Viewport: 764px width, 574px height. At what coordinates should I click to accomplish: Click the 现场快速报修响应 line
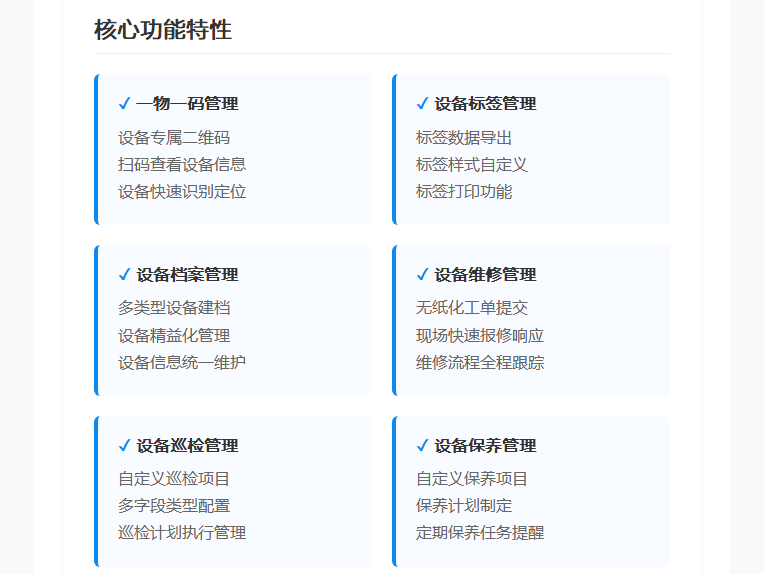point(480,335)
